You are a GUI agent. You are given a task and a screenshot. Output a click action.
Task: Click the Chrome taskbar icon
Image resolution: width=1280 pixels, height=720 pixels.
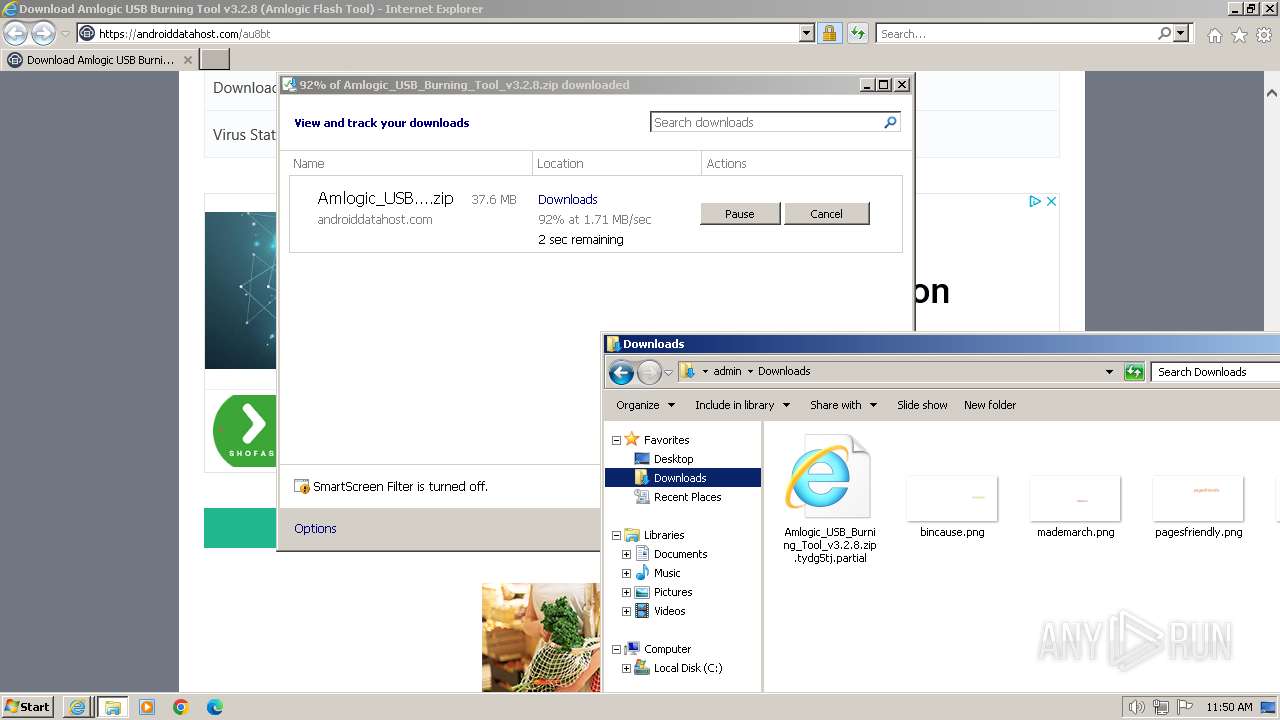[181, 707]
